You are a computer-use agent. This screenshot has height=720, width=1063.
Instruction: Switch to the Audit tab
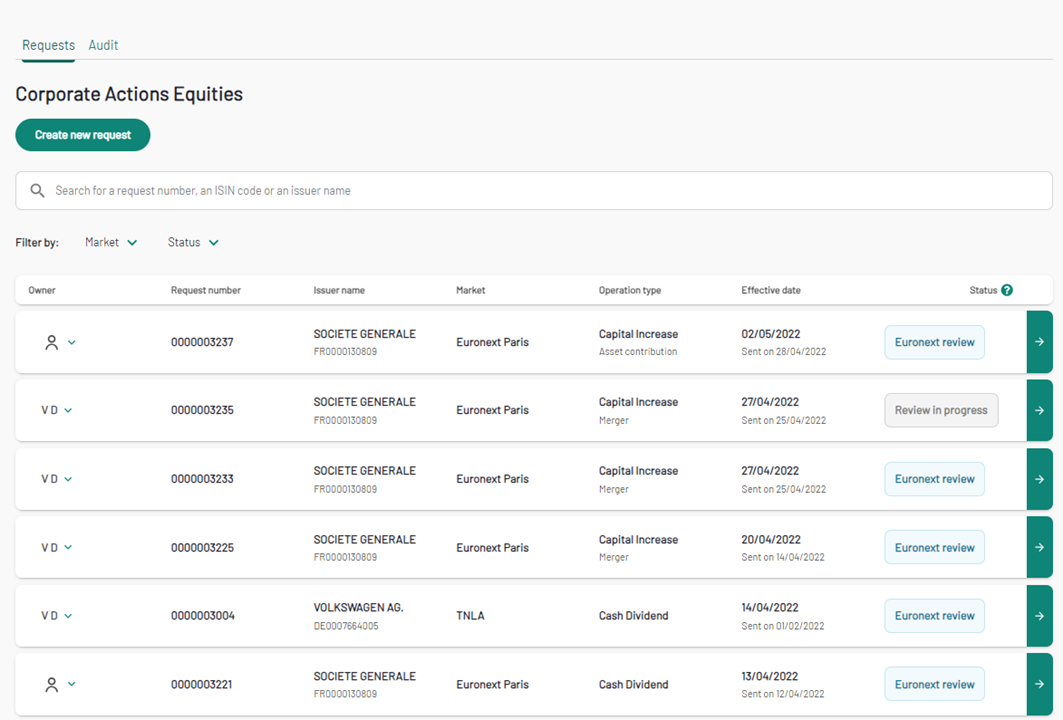coord(103,45)
